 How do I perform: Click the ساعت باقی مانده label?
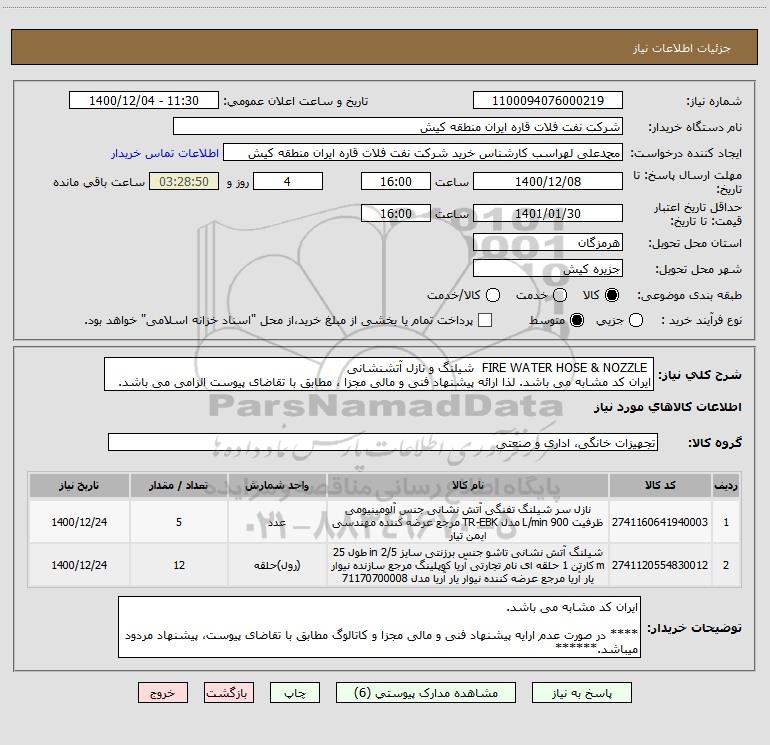(99, 182)
